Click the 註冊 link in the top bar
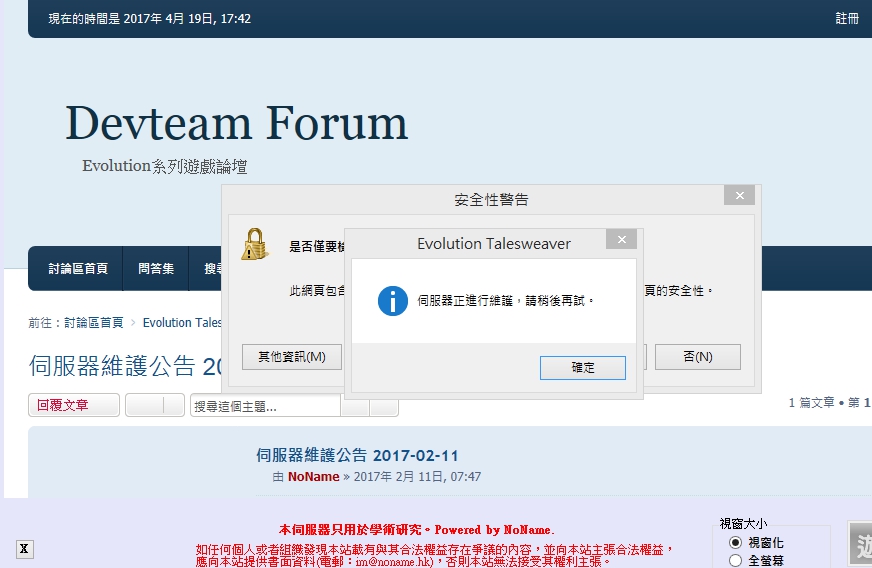 (847, 18)
